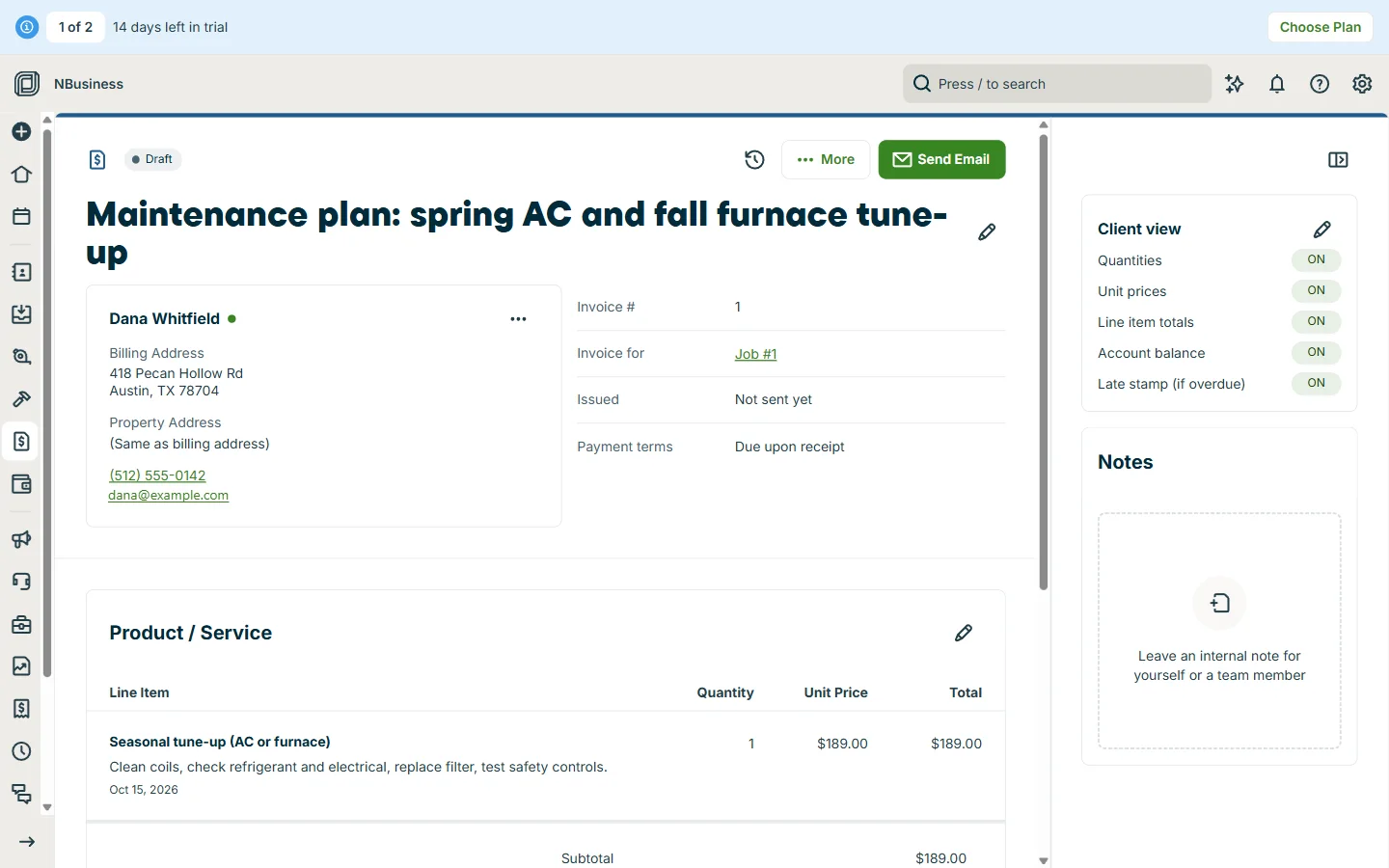Open Marketing megaphone icon in sidebar
Image resolution: width=1389 pixels, height=868 pixels.
coord(21,540)
